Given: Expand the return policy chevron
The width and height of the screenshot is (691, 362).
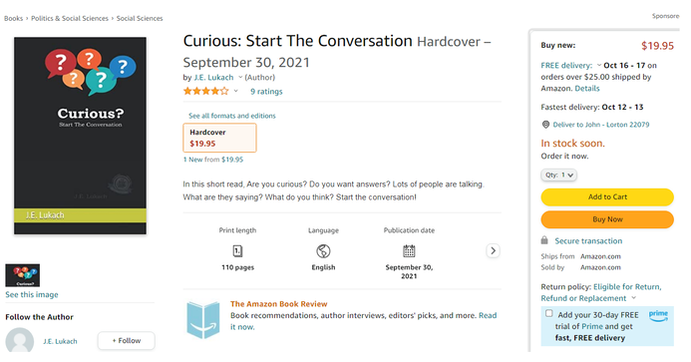Looking at the screenshot, I should coord(634,298).
